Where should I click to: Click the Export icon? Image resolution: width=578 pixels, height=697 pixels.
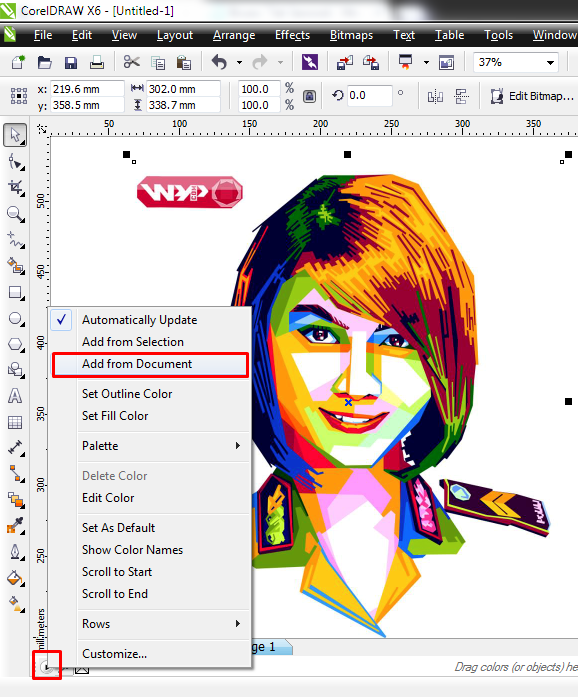371,62
